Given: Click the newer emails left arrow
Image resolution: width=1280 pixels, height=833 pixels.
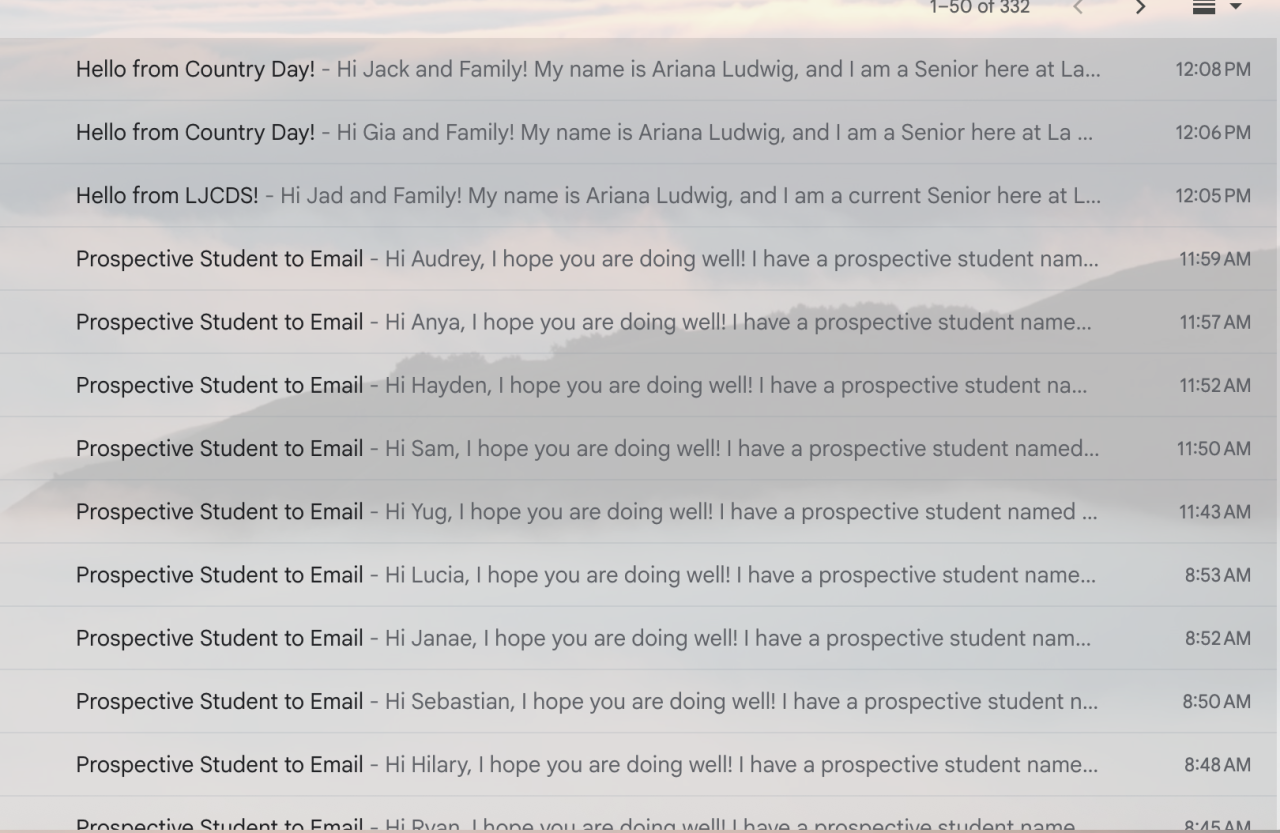Looking at the screenshot, I should [1077, 8].
